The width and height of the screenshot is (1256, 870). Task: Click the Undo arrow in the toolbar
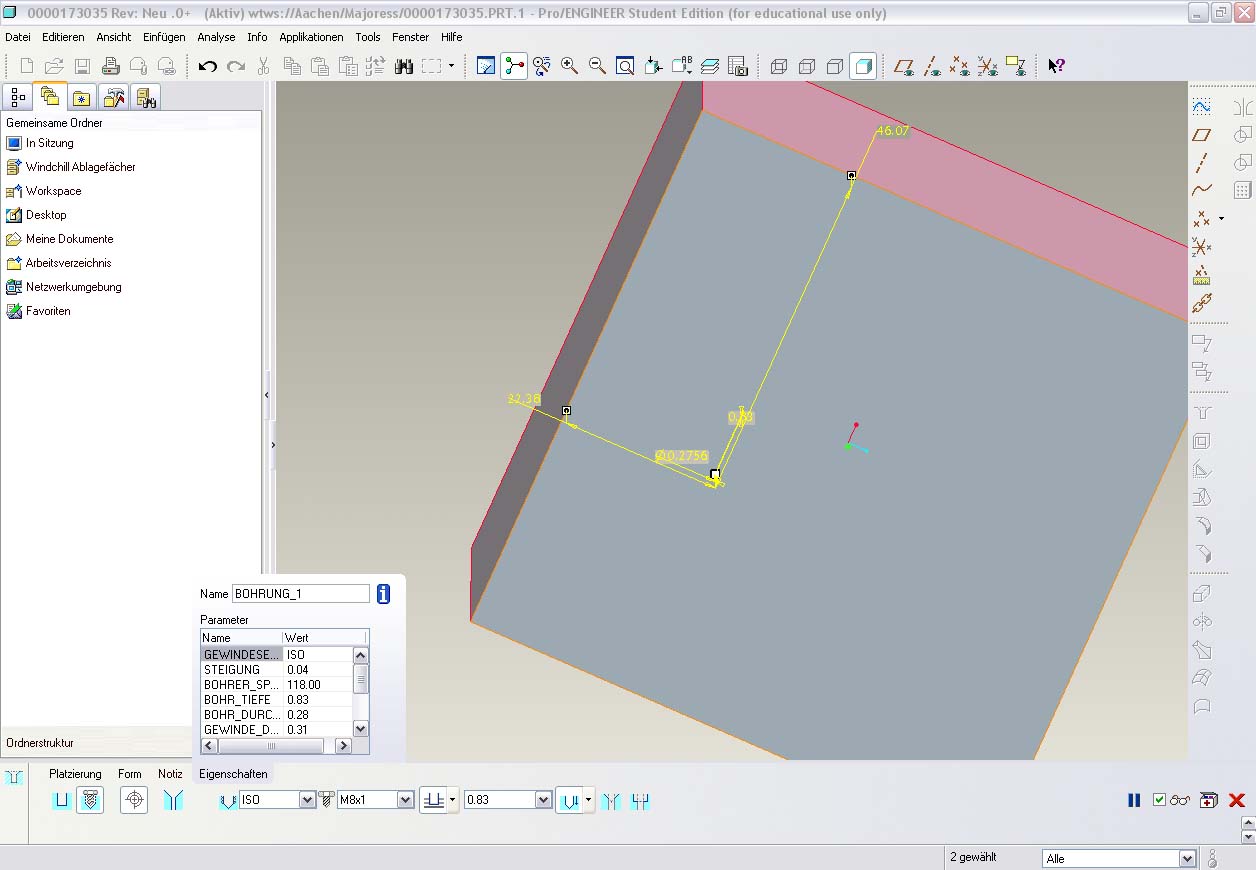pyautogui.click(x=207, y=67)
